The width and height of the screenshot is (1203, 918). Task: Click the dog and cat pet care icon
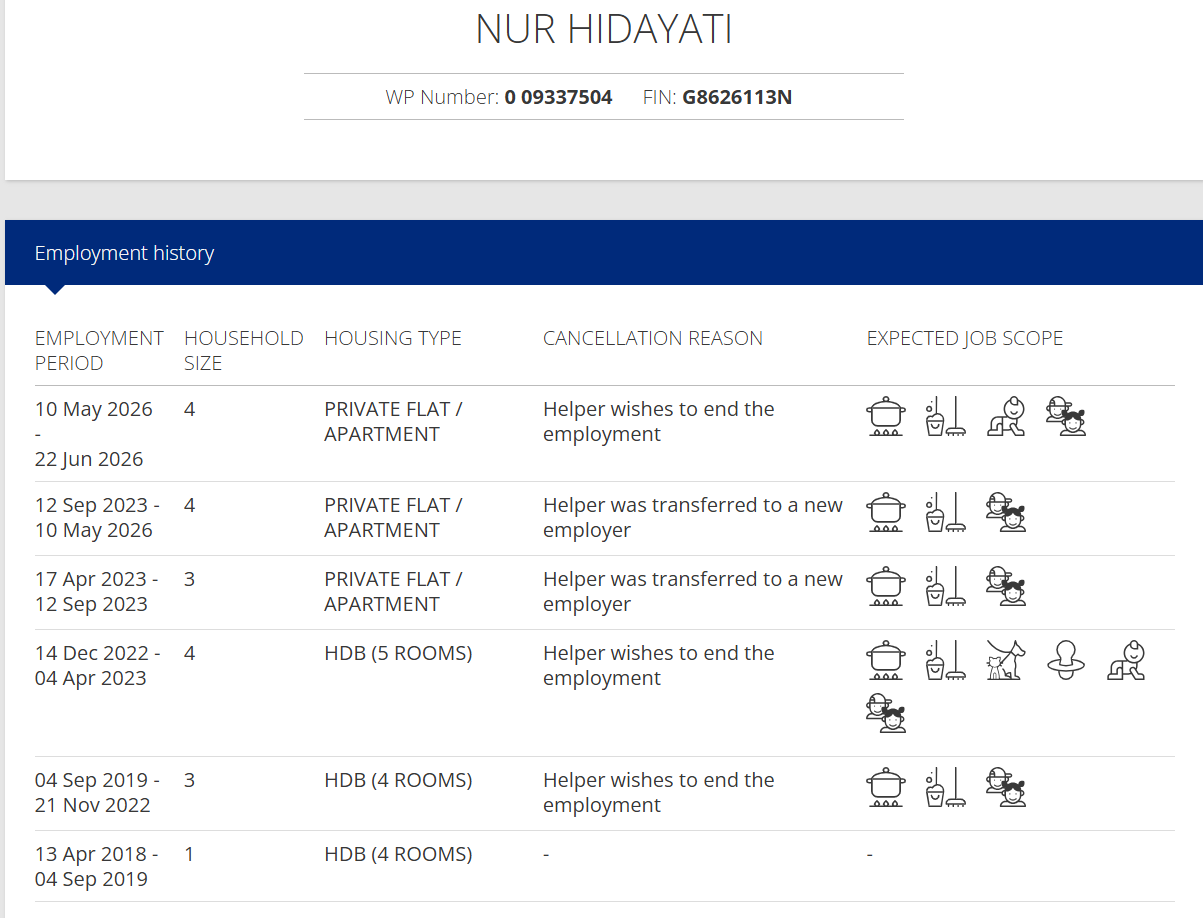[1006, 661]
